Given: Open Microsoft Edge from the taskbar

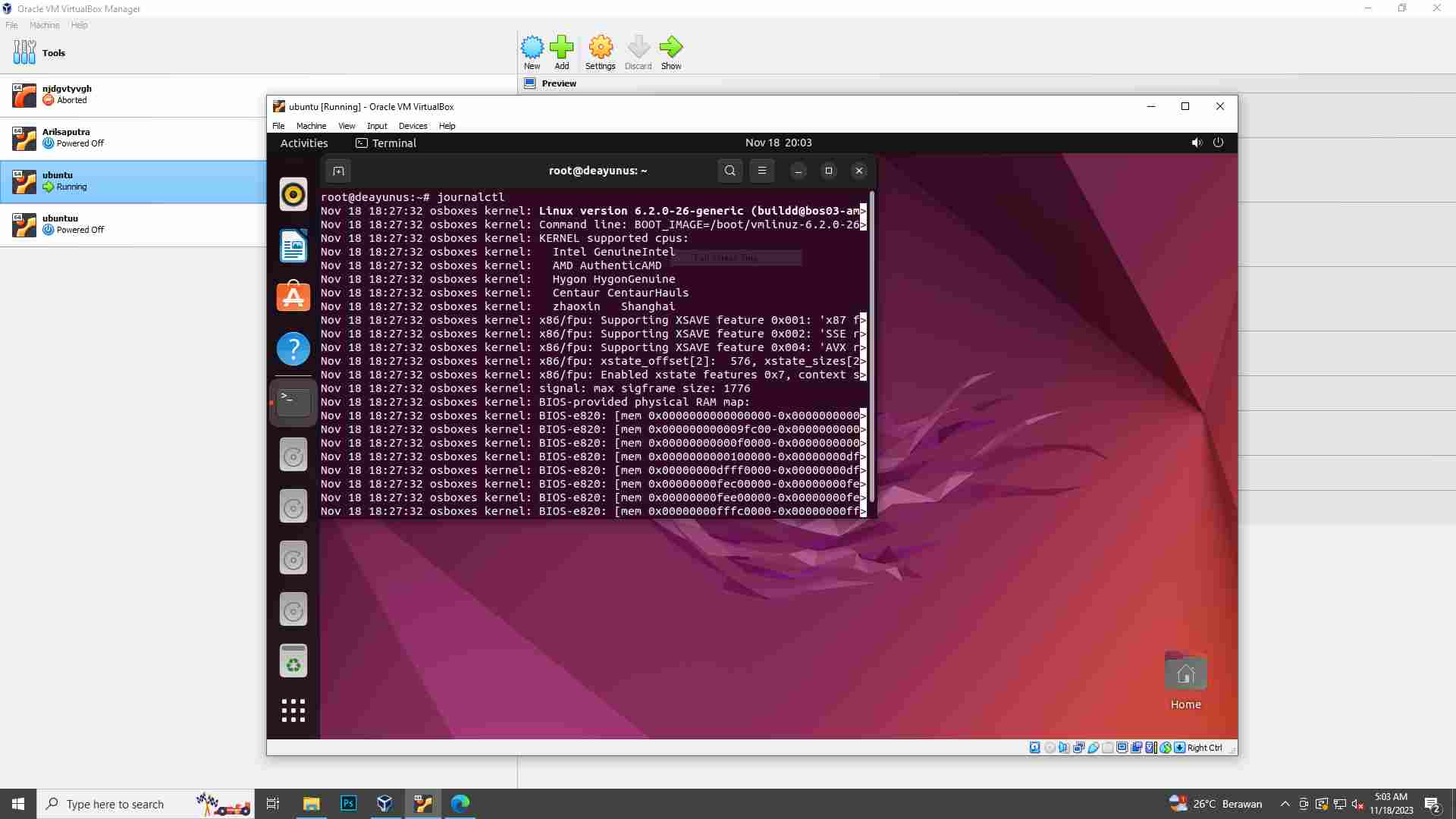Looking at the screenshot, I should tap(460, 804).
